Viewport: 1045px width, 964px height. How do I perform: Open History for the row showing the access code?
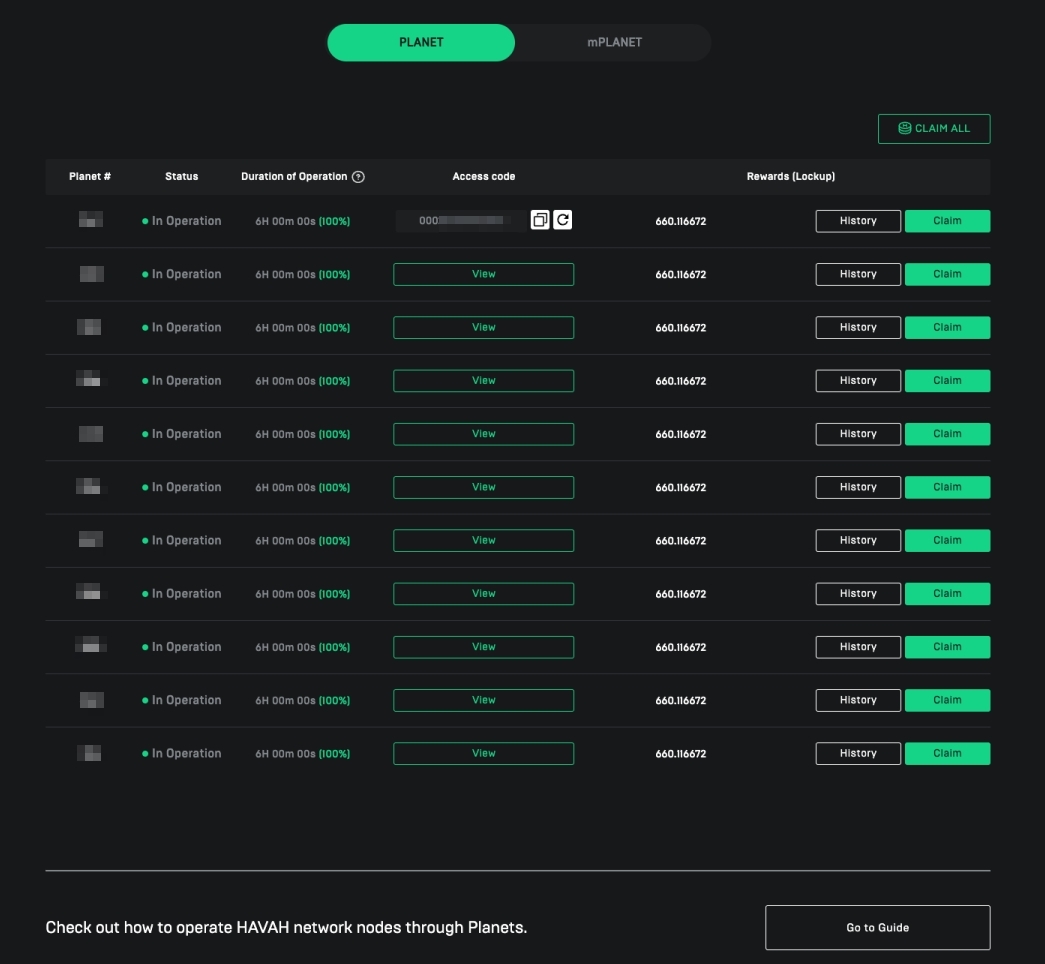coord(858,221)
